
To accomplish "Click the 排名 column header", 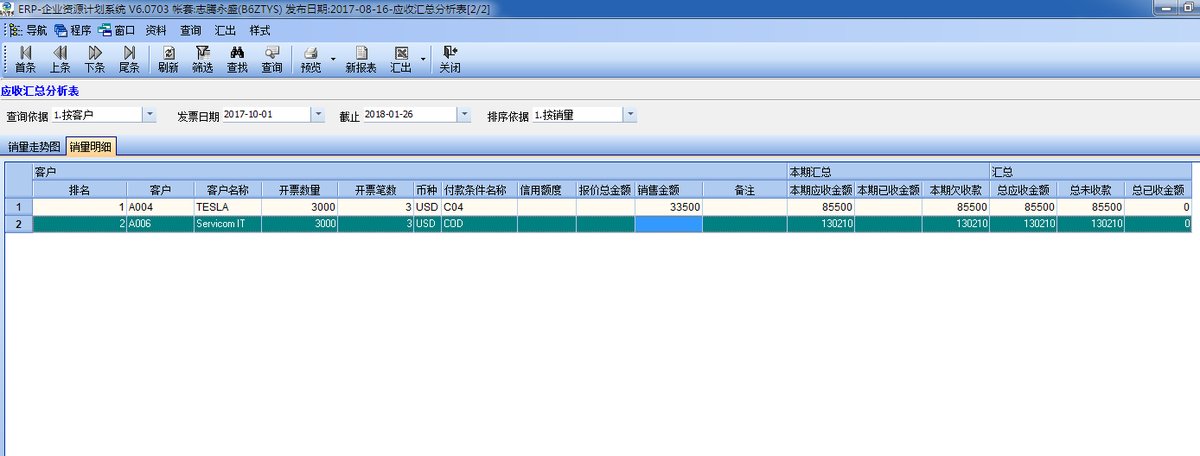I will click(79, 189).
